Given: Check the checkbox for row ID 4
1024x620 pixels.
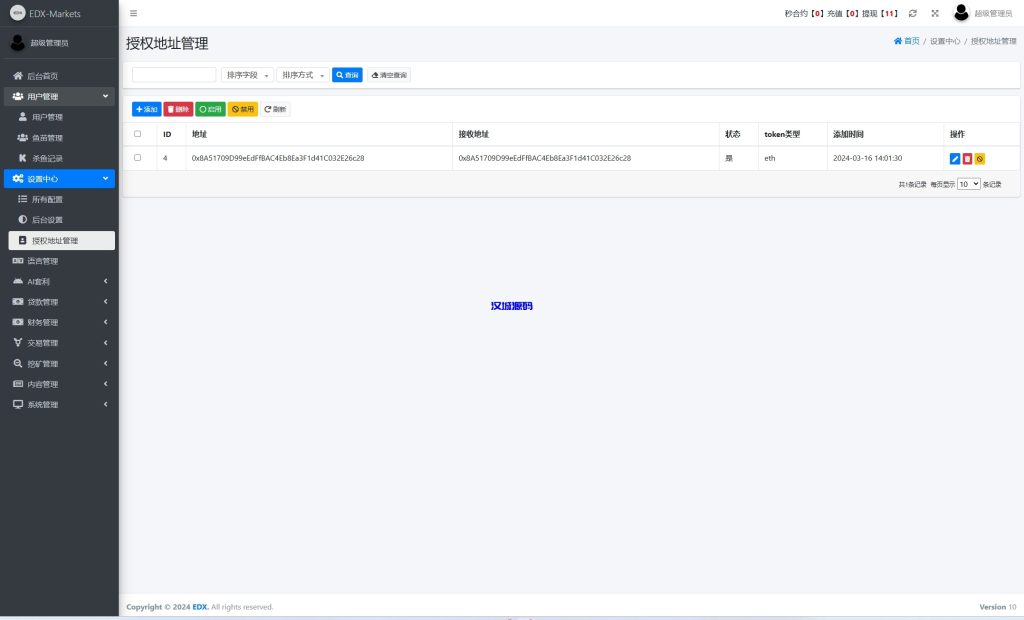Looking at the screenshot, I should [x=138, y=158].
